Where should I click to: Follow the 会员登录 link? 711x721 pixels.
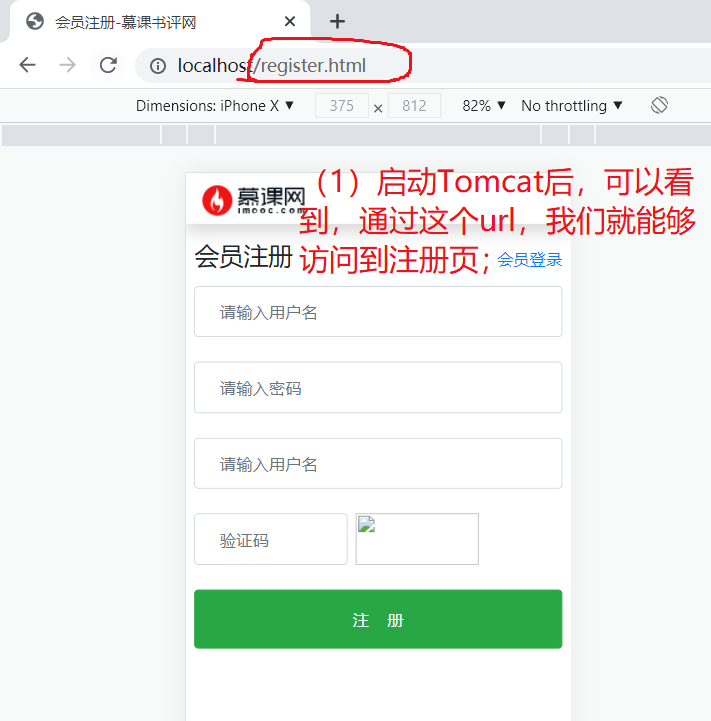point(530,260)
